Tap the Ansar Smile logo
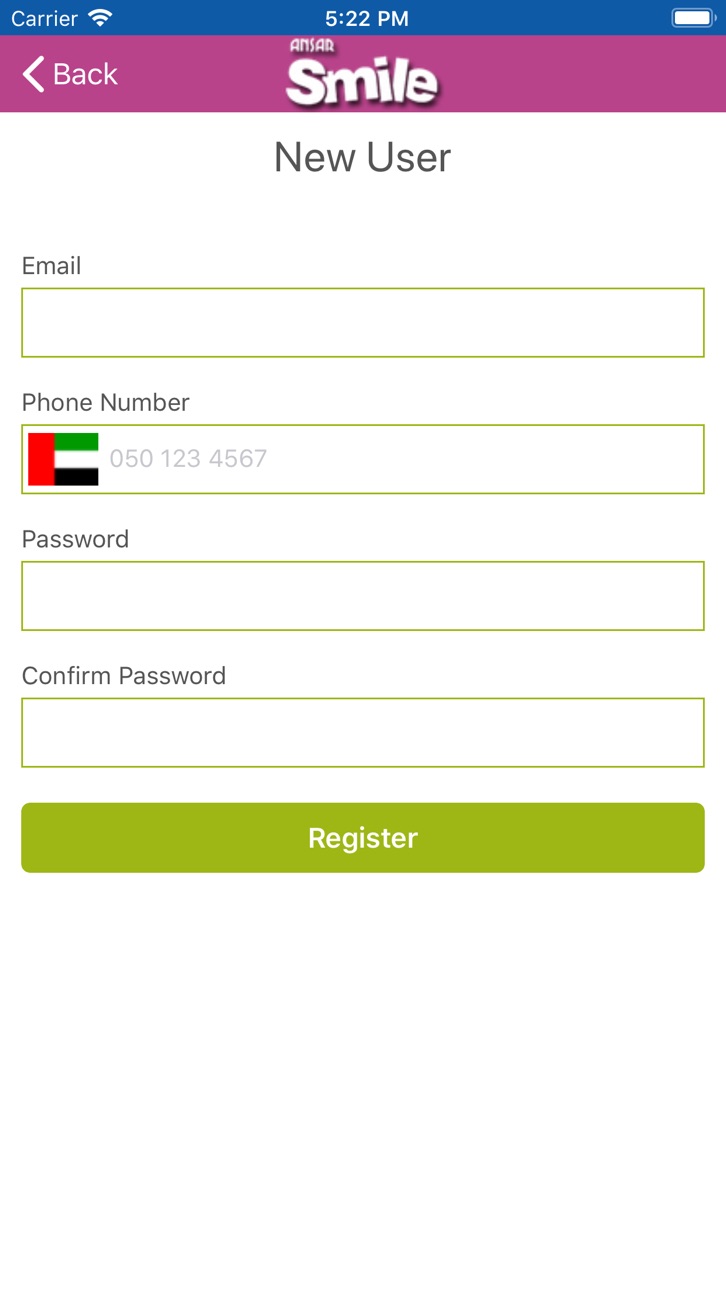Screen dimensions: 726x1290 [x=362, y=74]
